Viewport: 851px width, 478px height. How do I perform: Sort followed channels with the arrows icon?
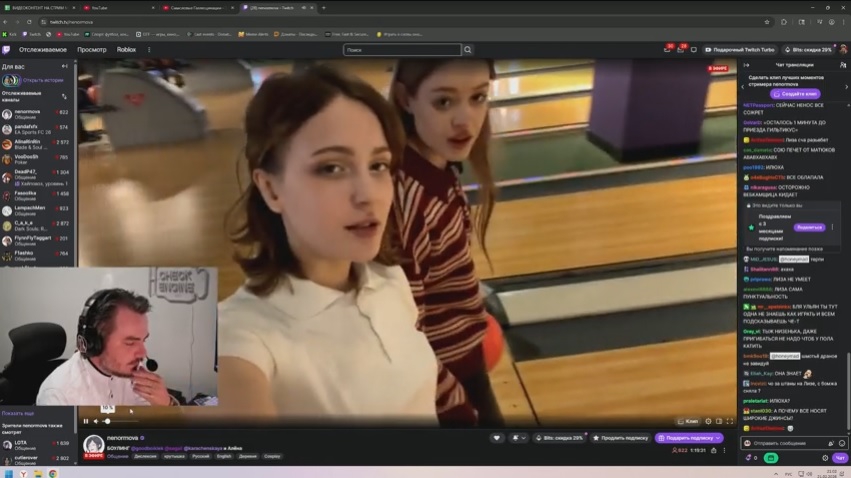pos(64,97)
